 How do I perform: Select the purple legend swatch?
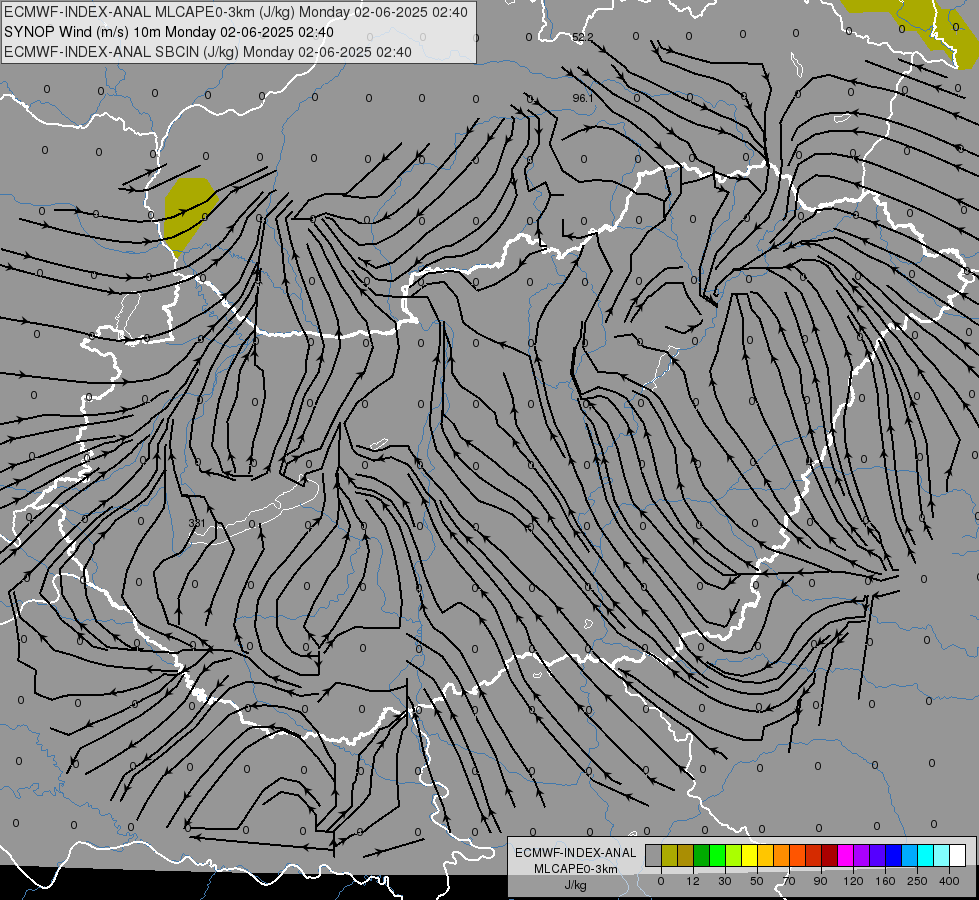[x=862, y=856]
